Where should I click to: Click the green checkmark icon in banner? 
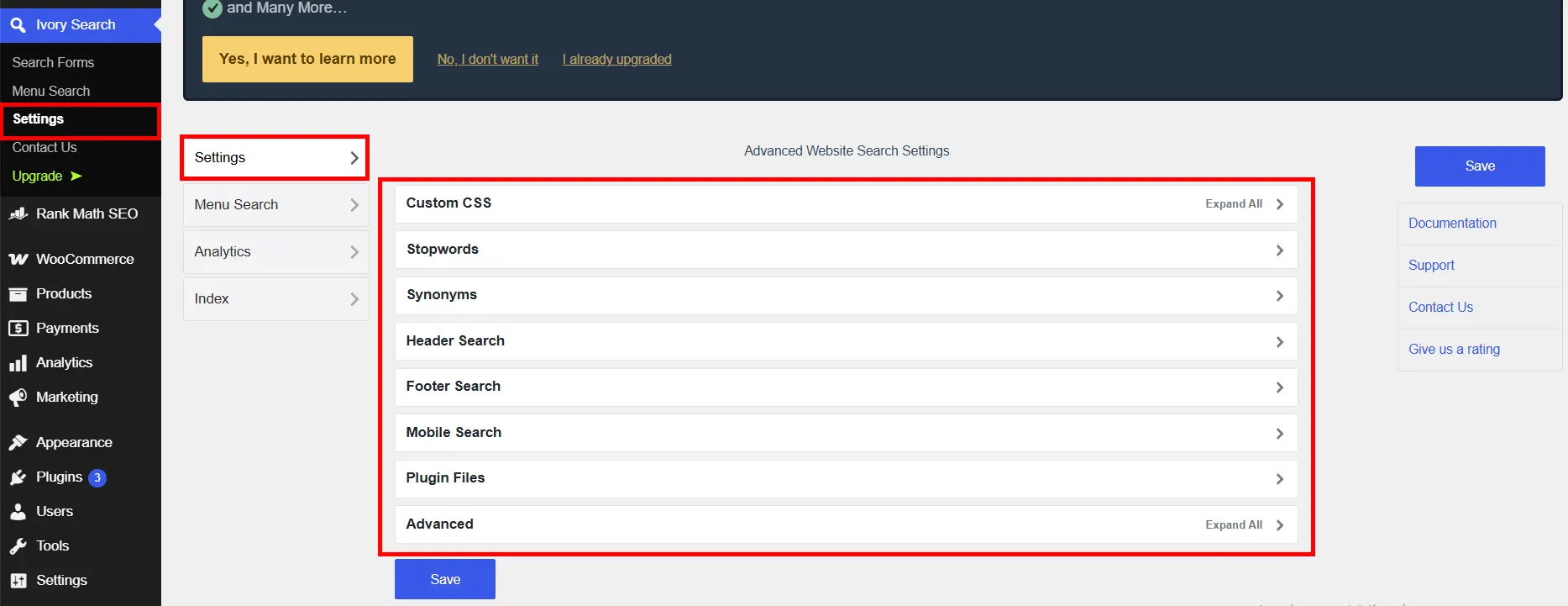(x=212, y=8)
